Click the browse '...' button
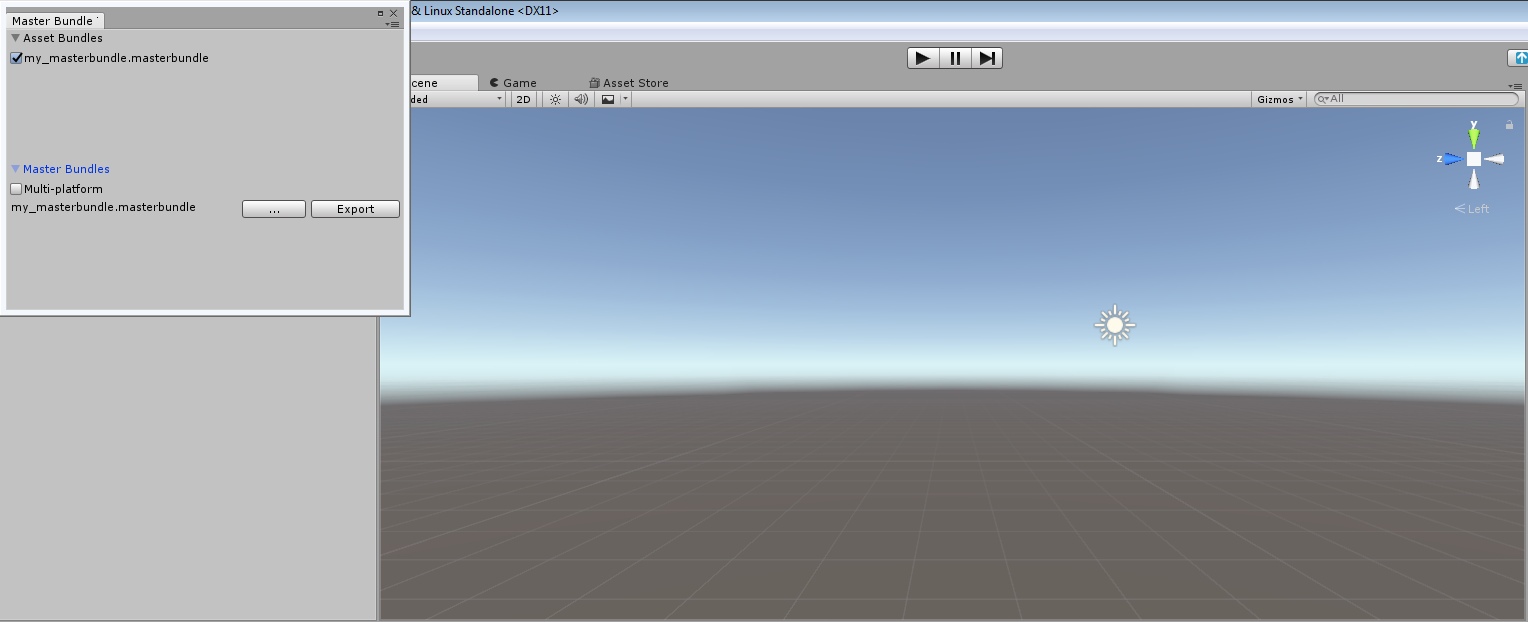1528x622 pixels. coord(274,209)
